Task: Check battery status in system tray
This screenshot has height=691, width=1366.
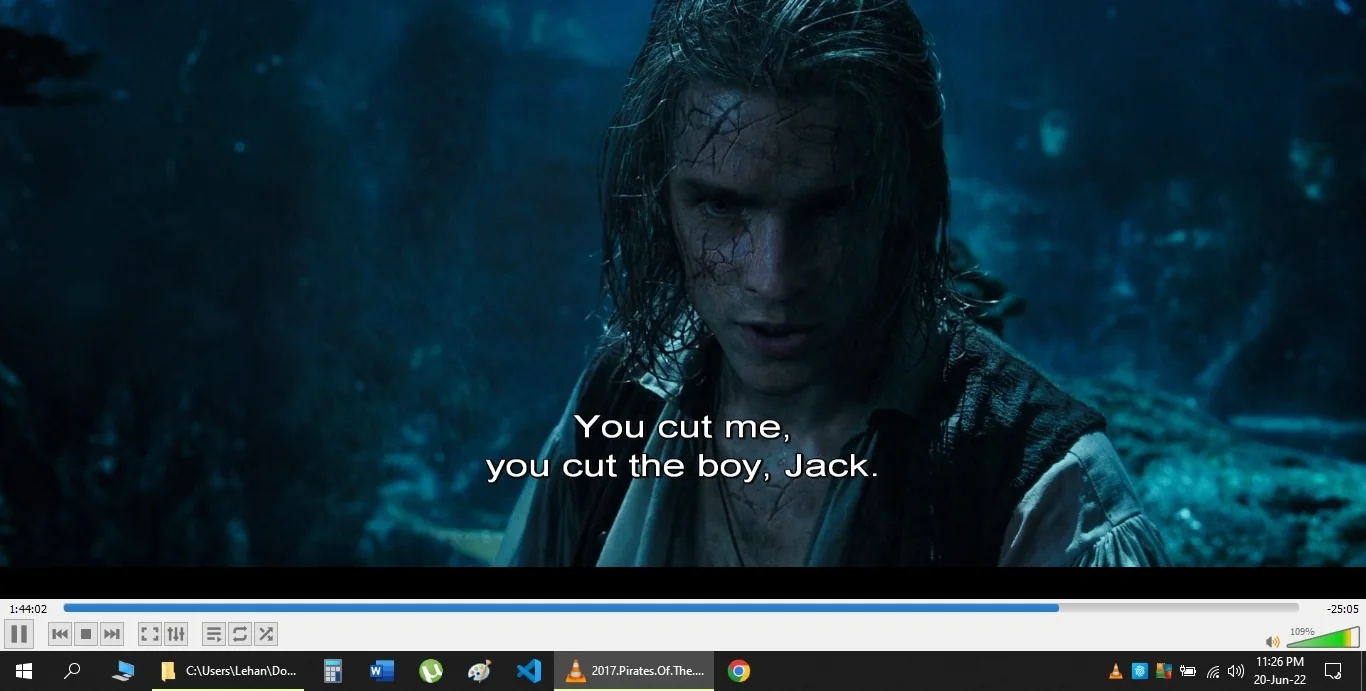Action: click(1188, 671)
